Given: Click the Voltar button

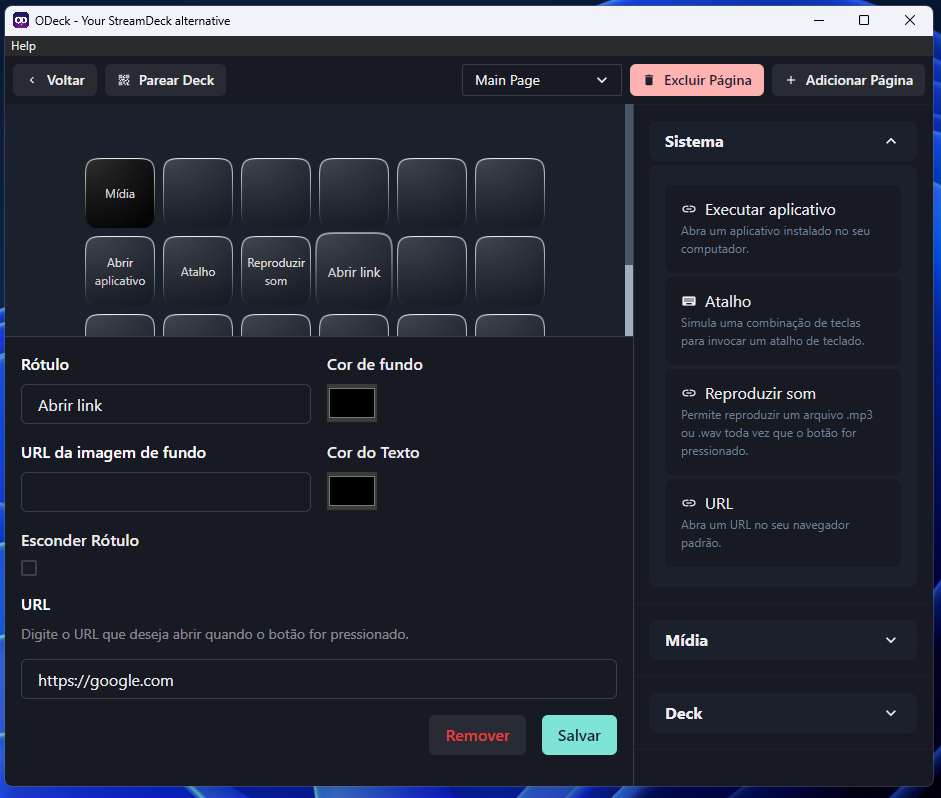Looking at the screenshot, I should coord(54,80).
